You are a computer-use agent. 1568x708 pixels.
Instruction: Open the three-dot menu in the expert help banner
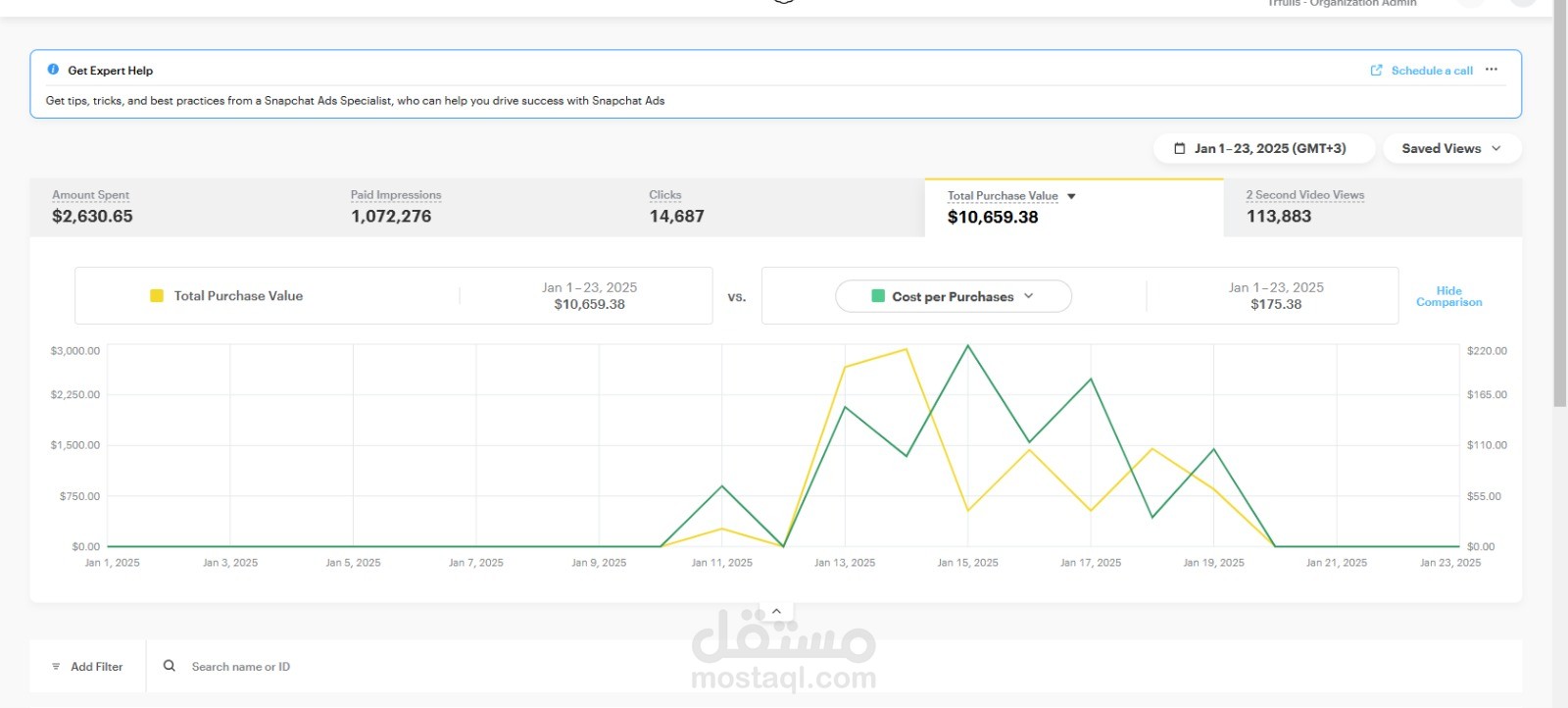pos(1492,70)
